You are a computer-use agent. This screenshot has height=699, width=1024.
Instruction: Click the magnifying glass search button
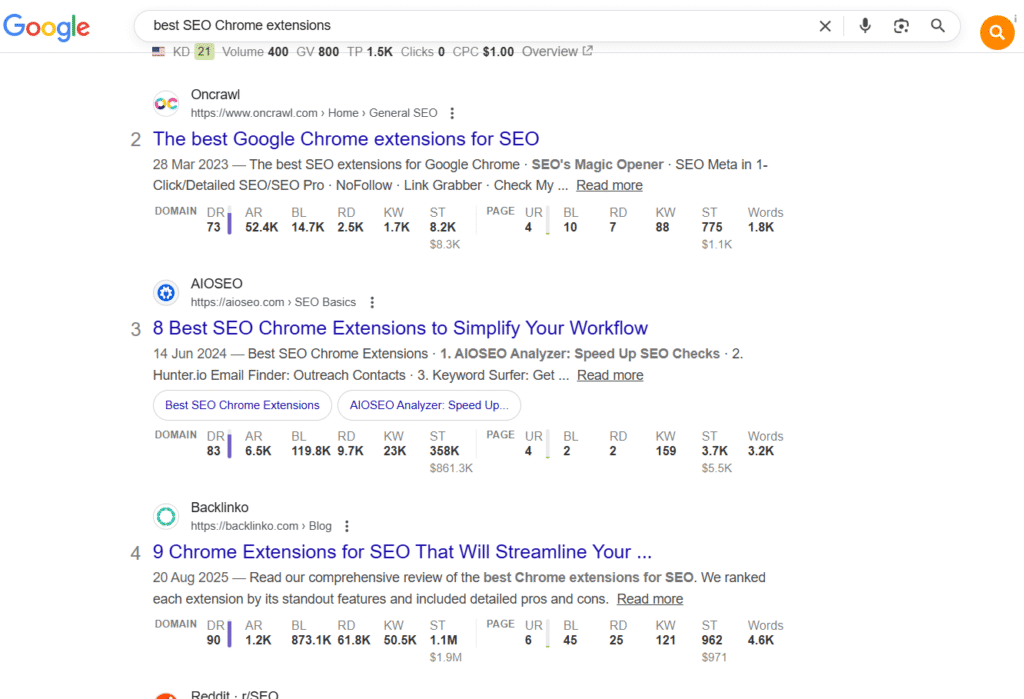point(938,26)
